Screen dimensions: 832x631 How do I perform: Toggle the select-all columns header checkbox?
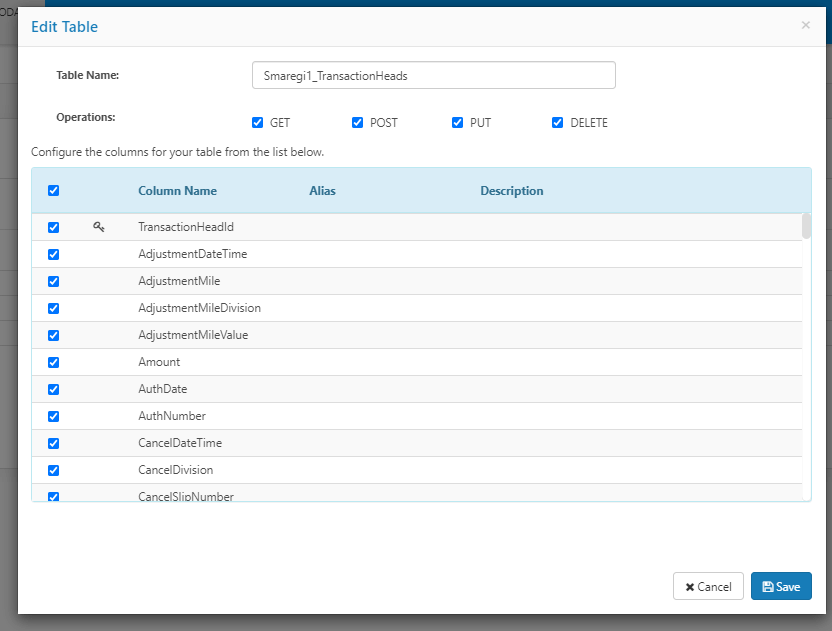54,191
